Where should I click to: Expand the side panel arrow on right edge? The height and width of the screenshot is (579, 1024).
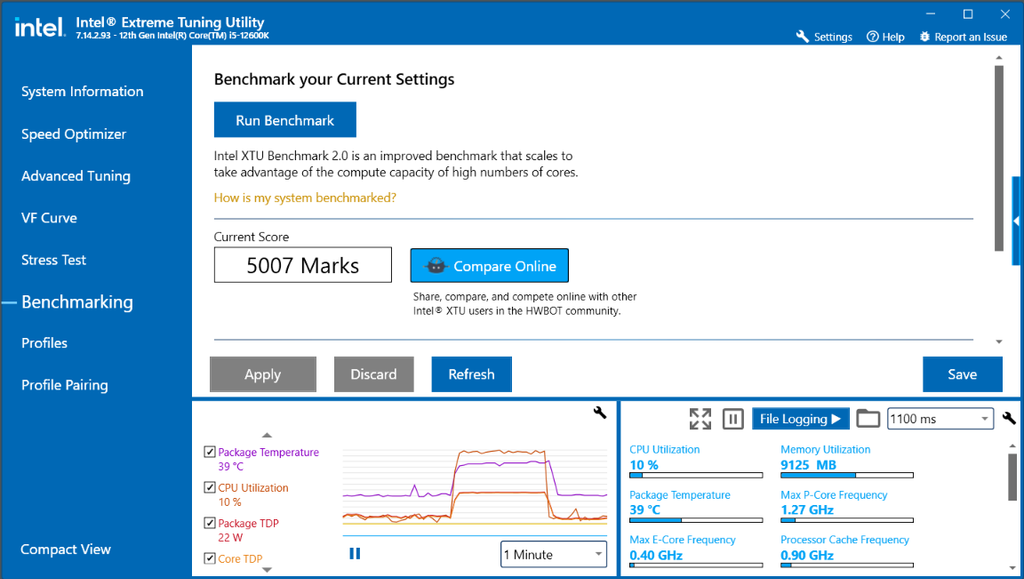(1016, 221)
